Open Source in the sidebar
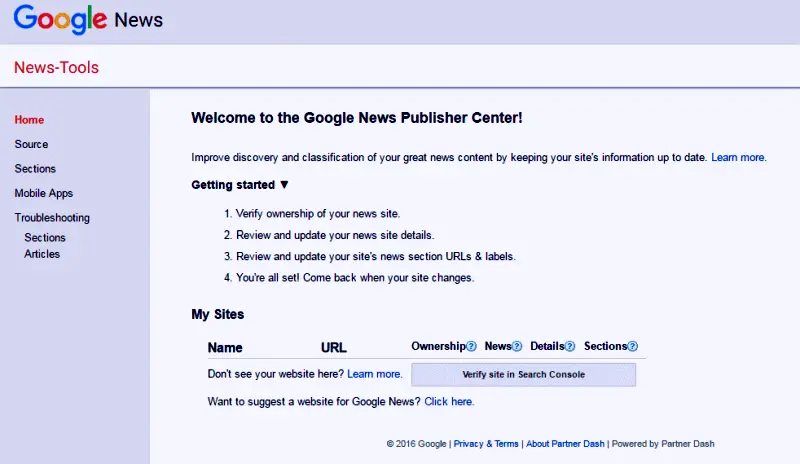800x464 pixels. [31, 144]
